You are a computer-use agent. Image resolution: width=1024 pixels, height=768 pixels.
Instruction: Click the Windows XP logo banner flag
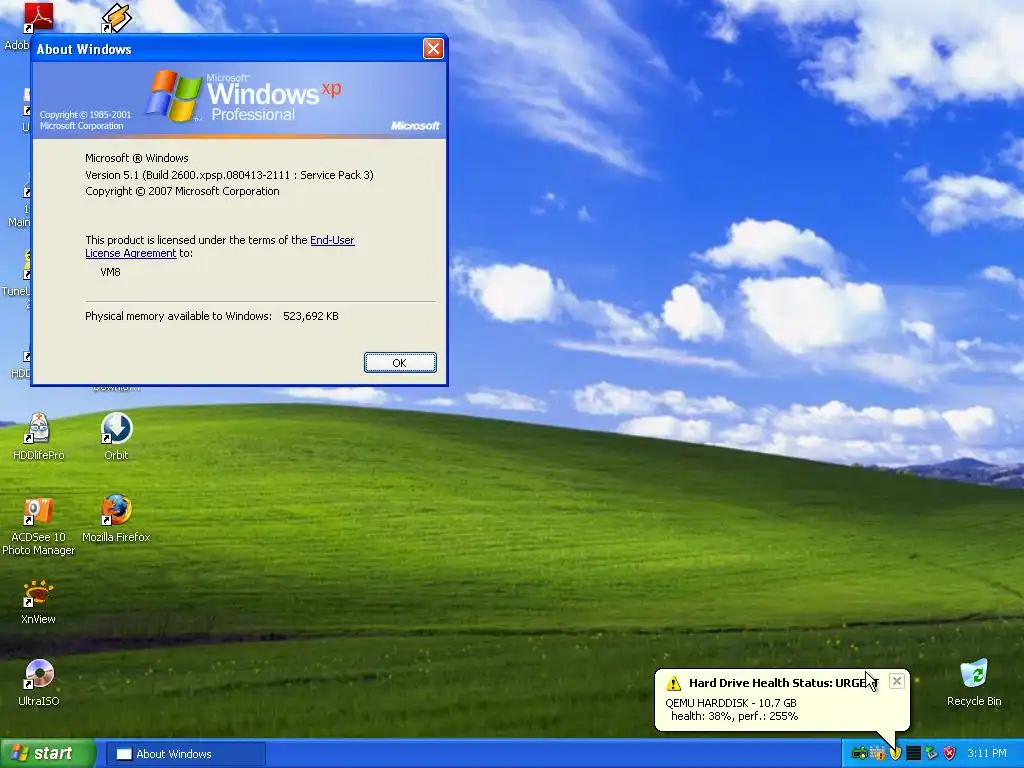click(x=173, y=96)
